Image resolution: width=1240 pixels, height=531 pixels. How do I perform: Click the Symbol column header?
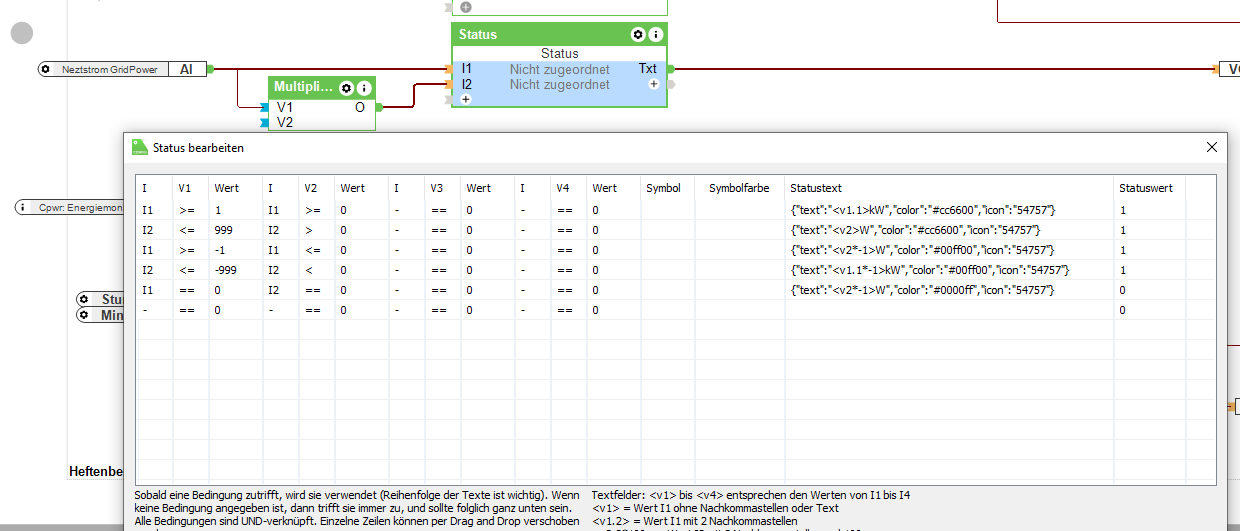coord(663,188)
